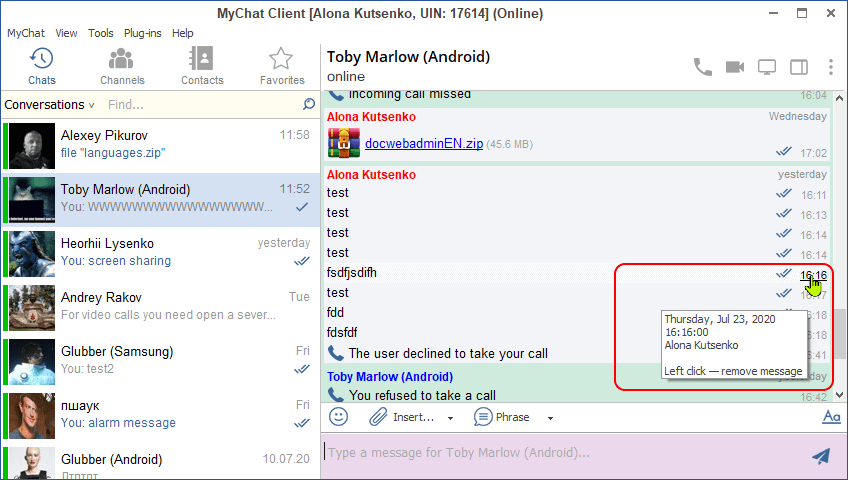
Task: Send message with paper plane icon
Action: click(x=821, y=456)
